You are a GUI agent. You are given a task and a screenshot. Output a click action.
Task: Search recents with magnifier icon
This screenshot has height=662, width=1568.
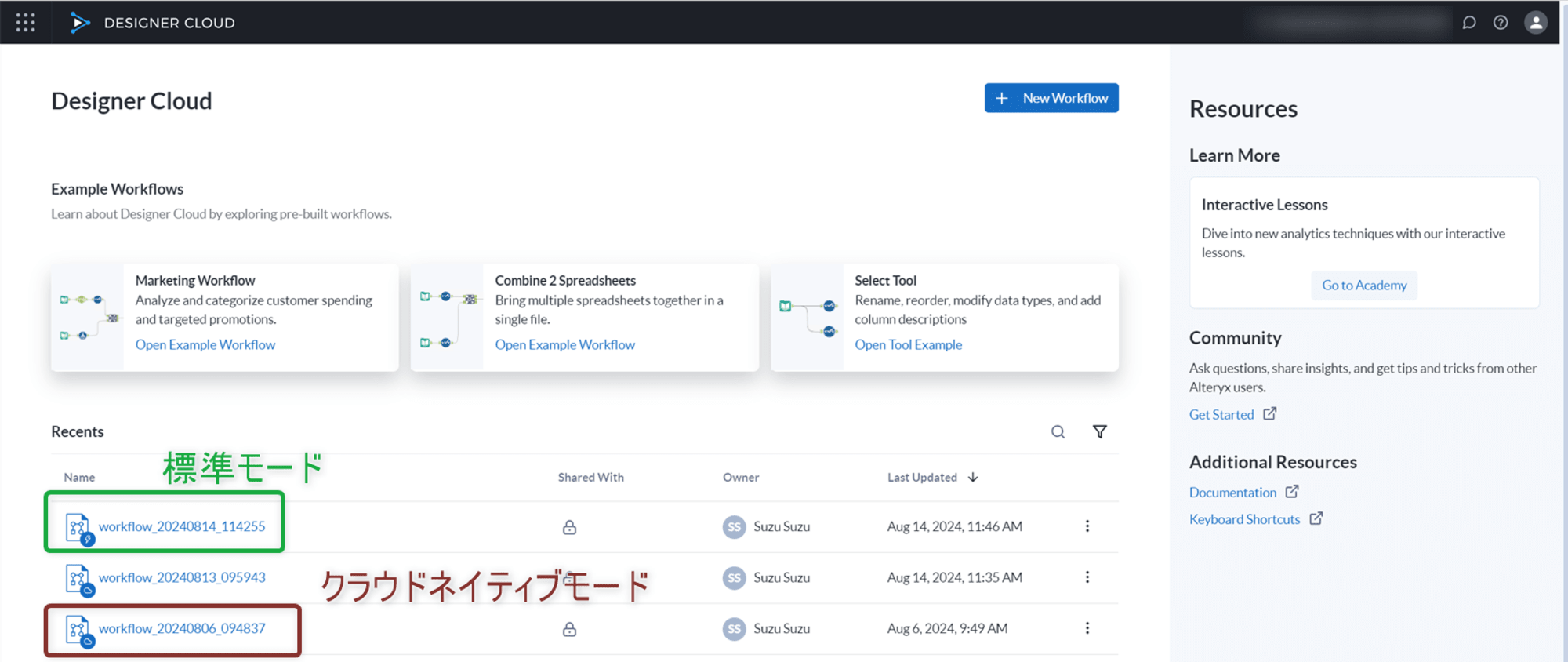click(1058, 432)
